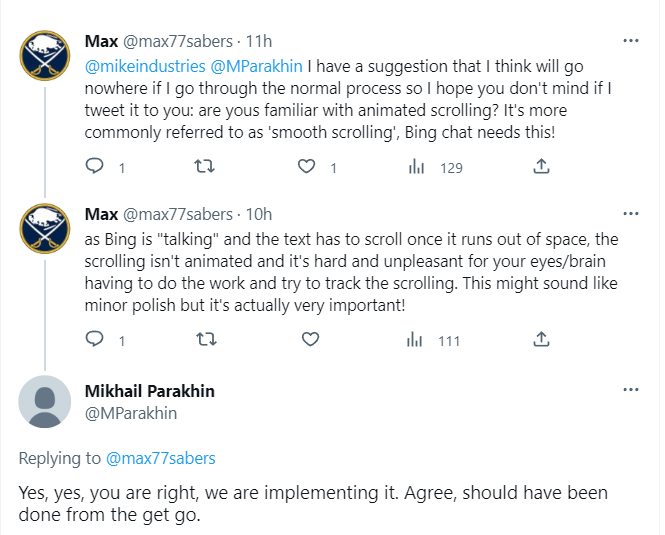Image resolution: width=665 pixels, height=535 pixels.
Task: Like the second tweet about unanimated scrolling
Action: pos(310,339)
